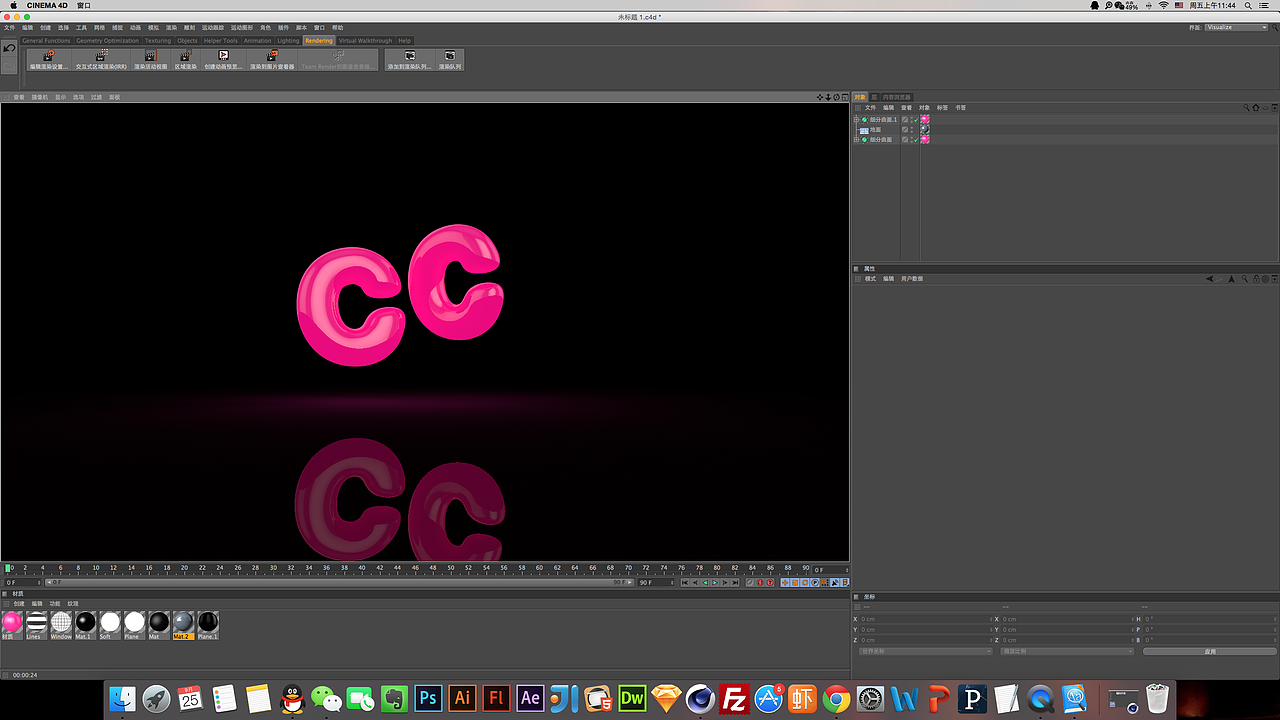Click the home icon in Objects panel

pyautogui.click(x=1255, y=107)
